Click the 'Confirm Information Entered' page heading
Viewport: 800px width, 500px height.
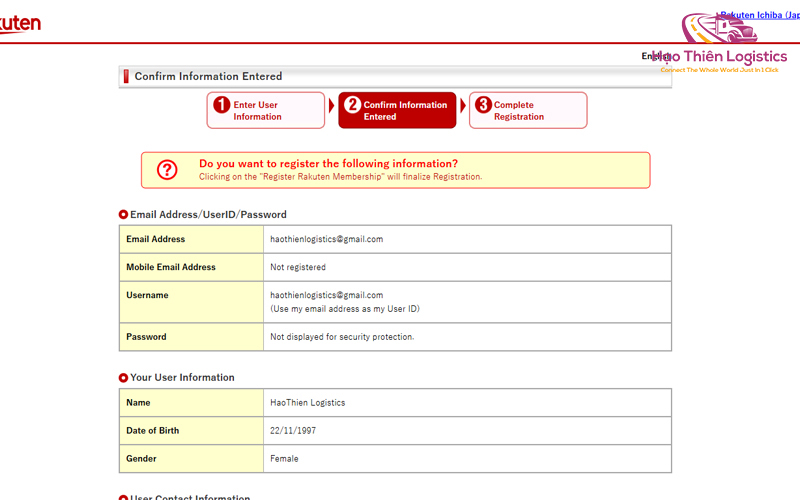click(208, 77)
